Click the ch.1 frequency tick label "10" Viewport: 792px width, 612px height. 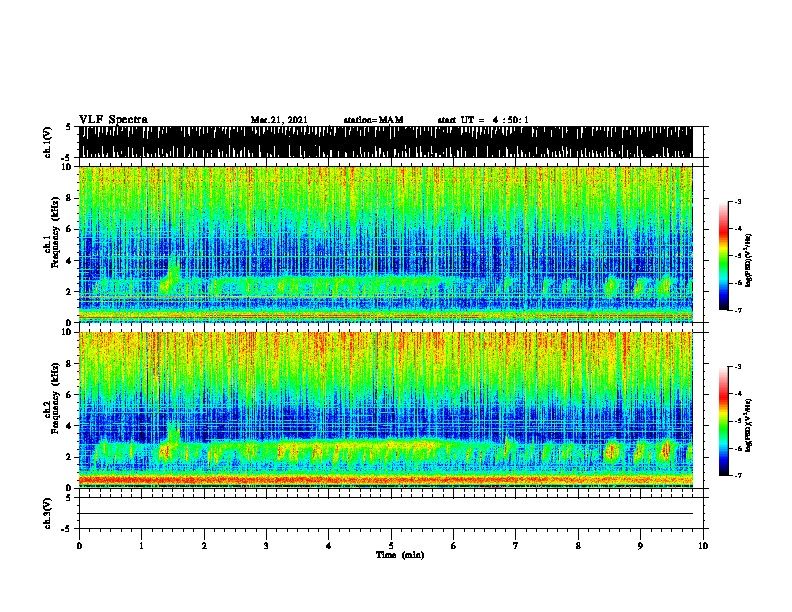click(x=69, y=168)
